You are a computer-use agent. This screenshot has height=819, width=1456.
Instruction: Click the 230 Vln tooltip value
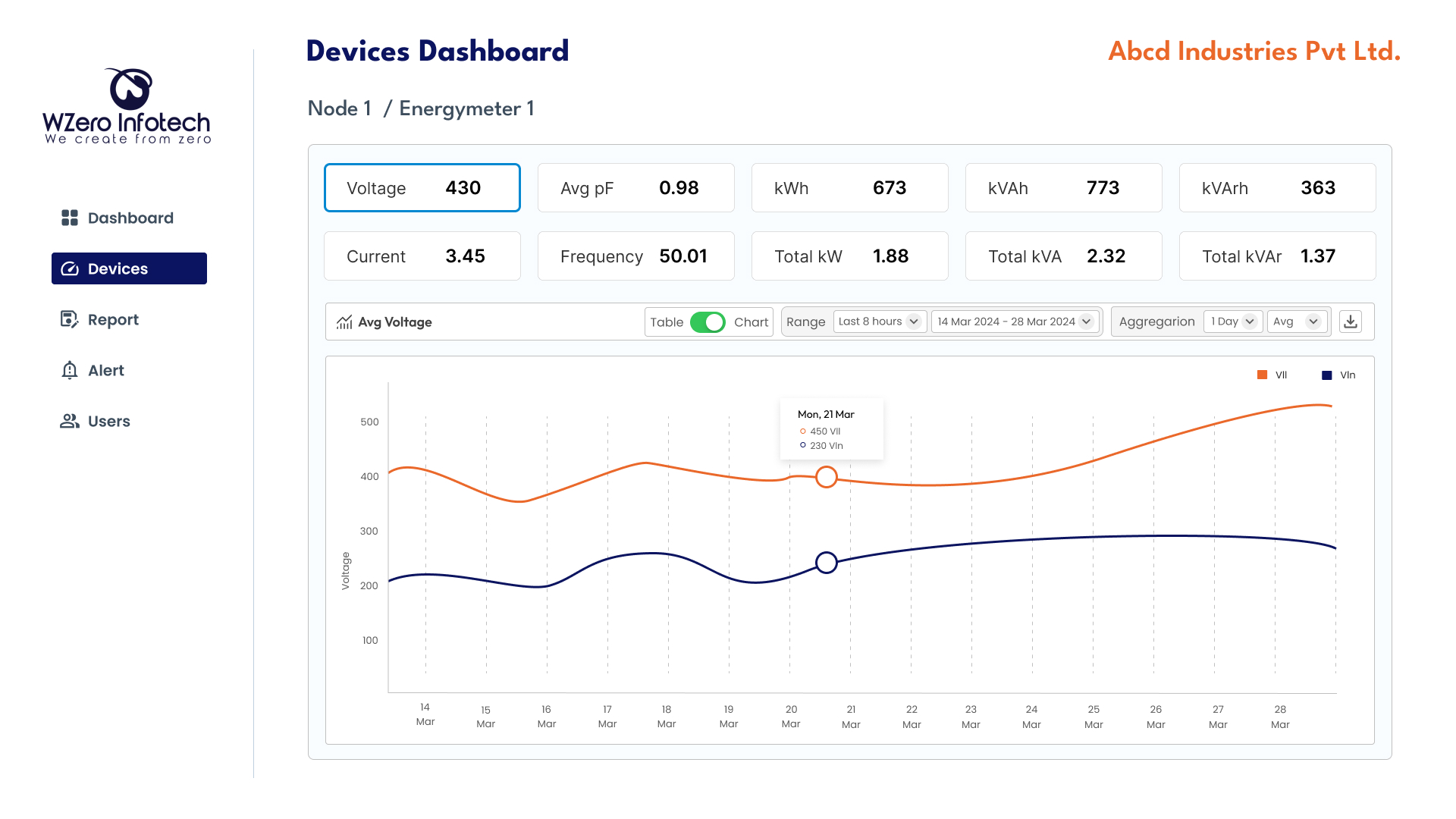coord(827,445)
